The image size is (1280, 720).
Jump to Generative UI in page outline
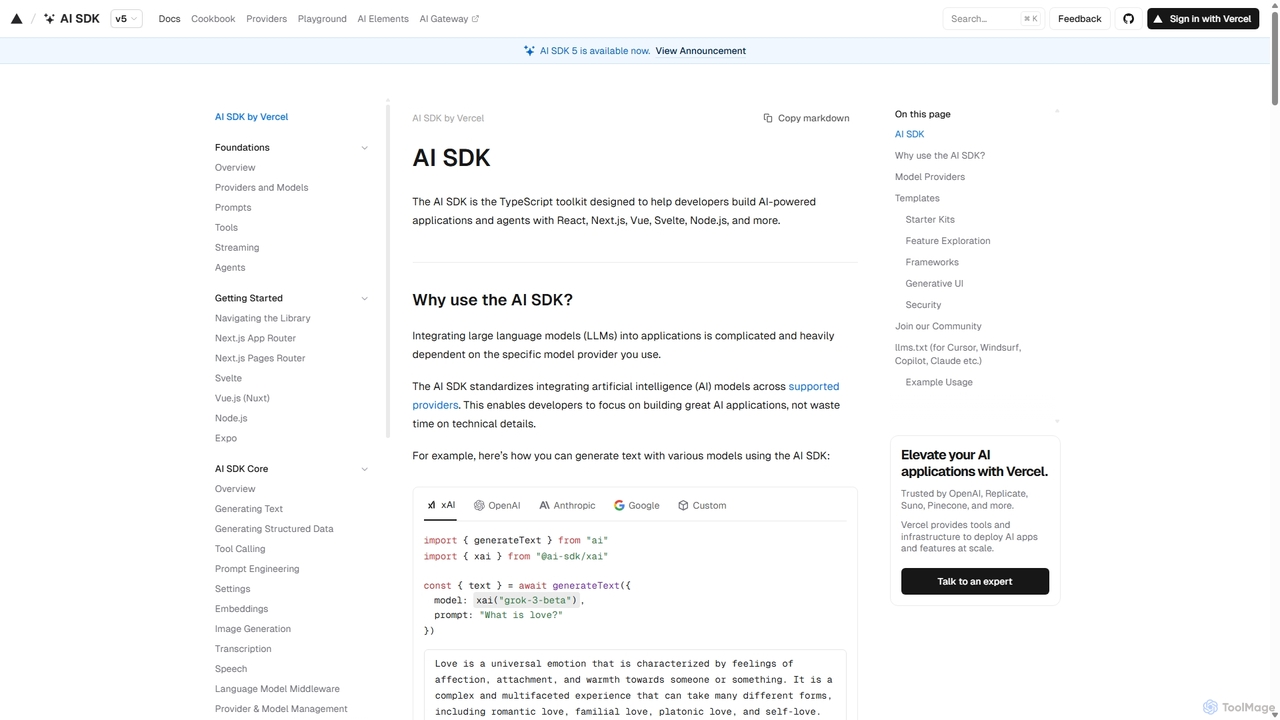click(x=934, y=284)
